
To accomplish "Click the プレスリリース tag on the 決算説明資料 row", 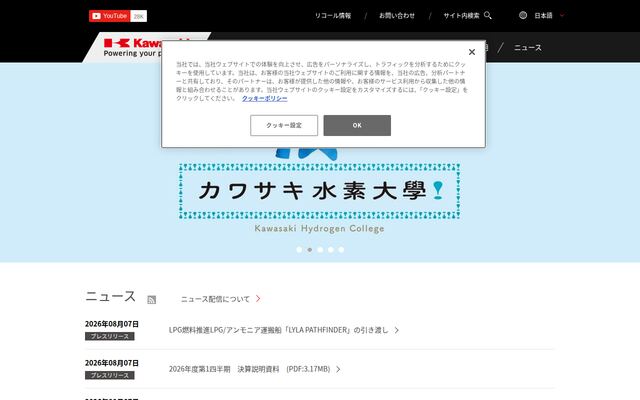I will pos(109,375).
